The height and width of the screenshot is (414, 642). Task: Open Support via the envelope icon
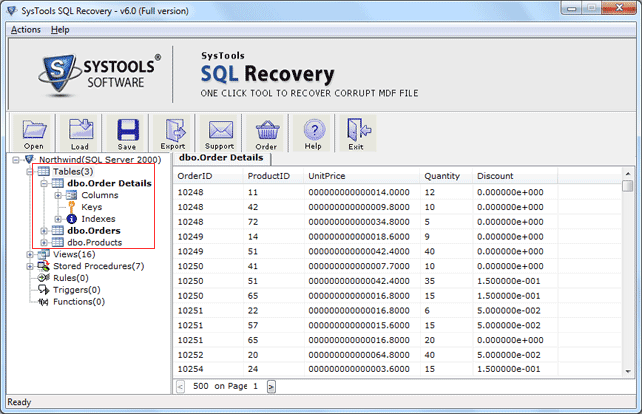[219, 131]
